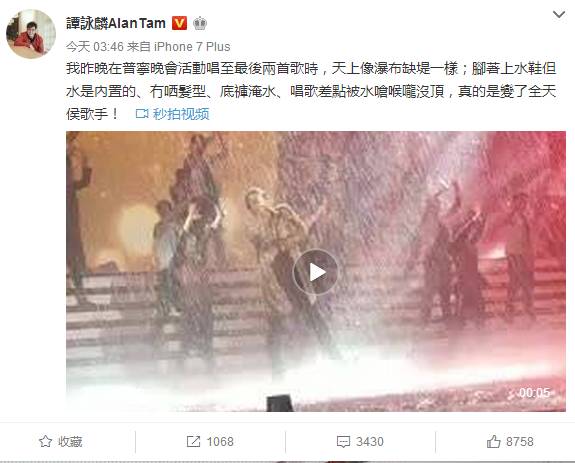Open the 譚詠麟Alan Tam username link
The image size is (575, 463).
pyautogui.click(x=116, y=23)
